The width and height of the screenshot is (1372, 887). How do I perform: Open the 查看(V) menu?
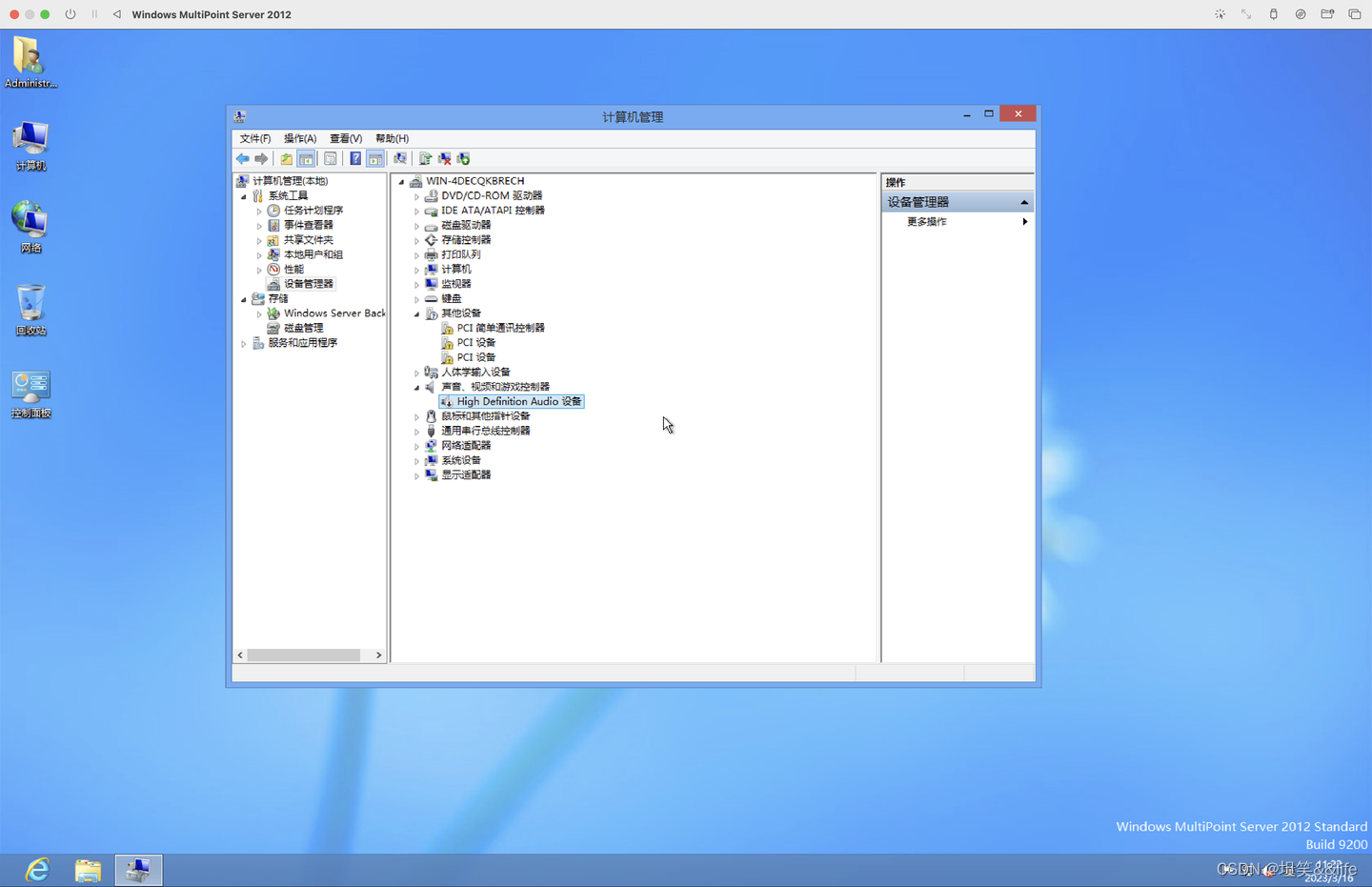point(346,139)
